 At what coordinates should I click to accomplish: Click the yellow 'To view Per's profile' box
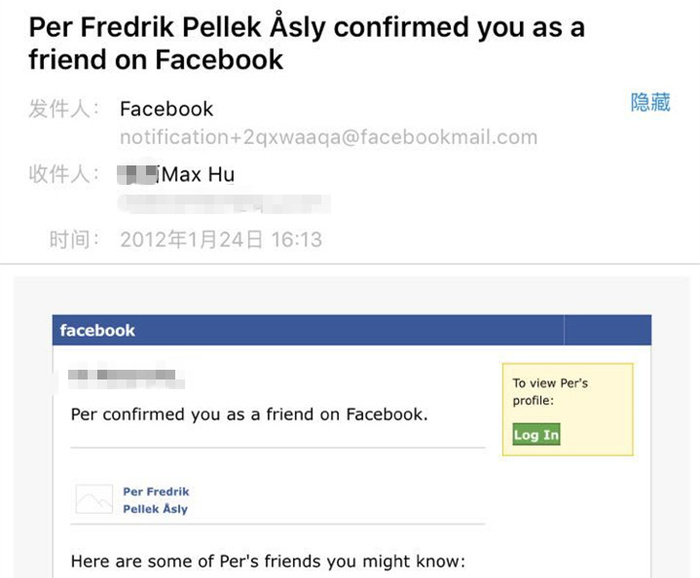(567, 409)
